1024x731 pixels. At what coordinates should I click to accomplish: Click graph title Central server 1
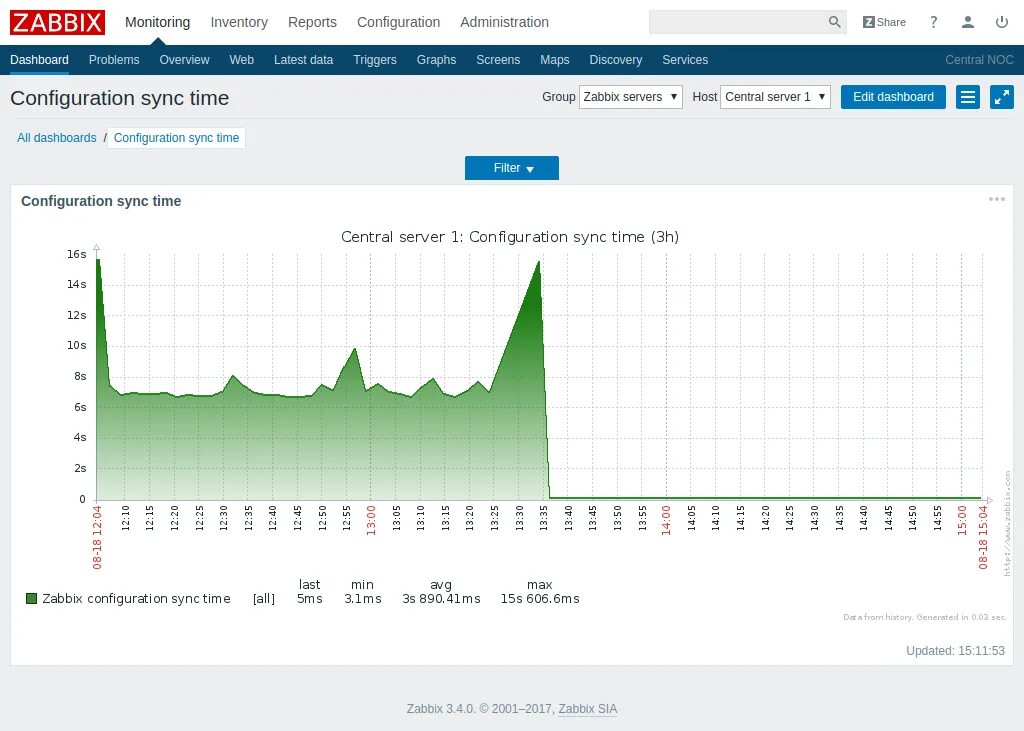[510, 236]
